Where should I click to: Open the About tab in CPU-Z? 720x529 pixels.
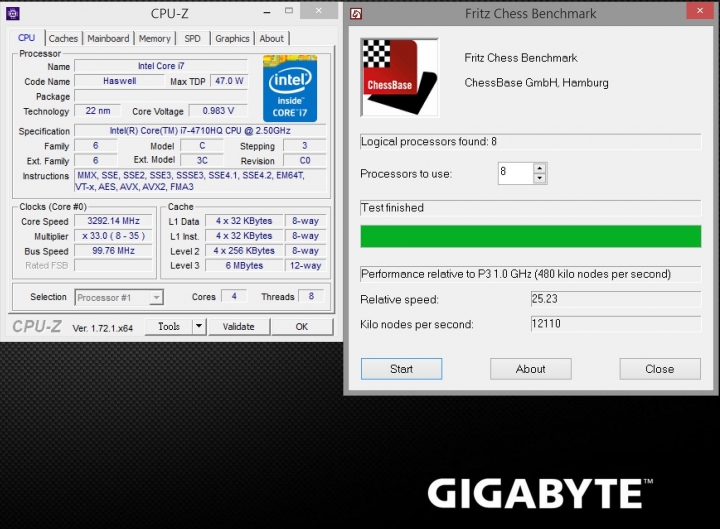(271, 39)
